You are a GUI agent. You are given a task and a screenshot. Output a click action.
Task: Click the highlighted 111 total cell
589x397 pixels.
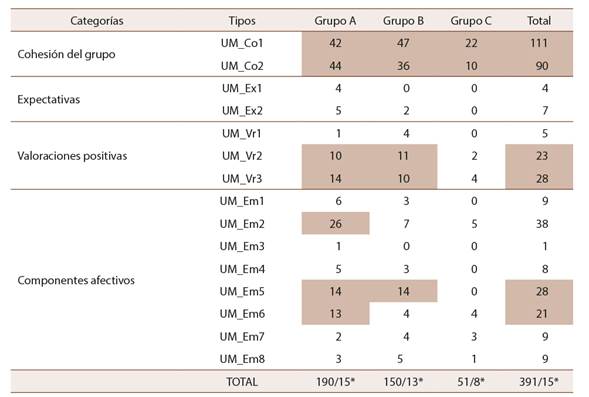(x=539, y=43)
